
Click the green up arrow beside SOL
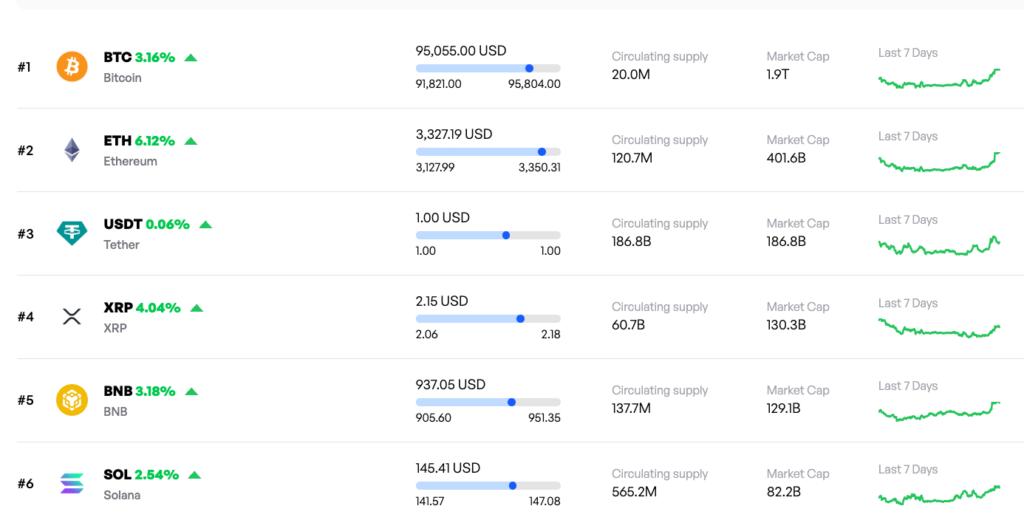pyautogui.click(x=195, y=475)
